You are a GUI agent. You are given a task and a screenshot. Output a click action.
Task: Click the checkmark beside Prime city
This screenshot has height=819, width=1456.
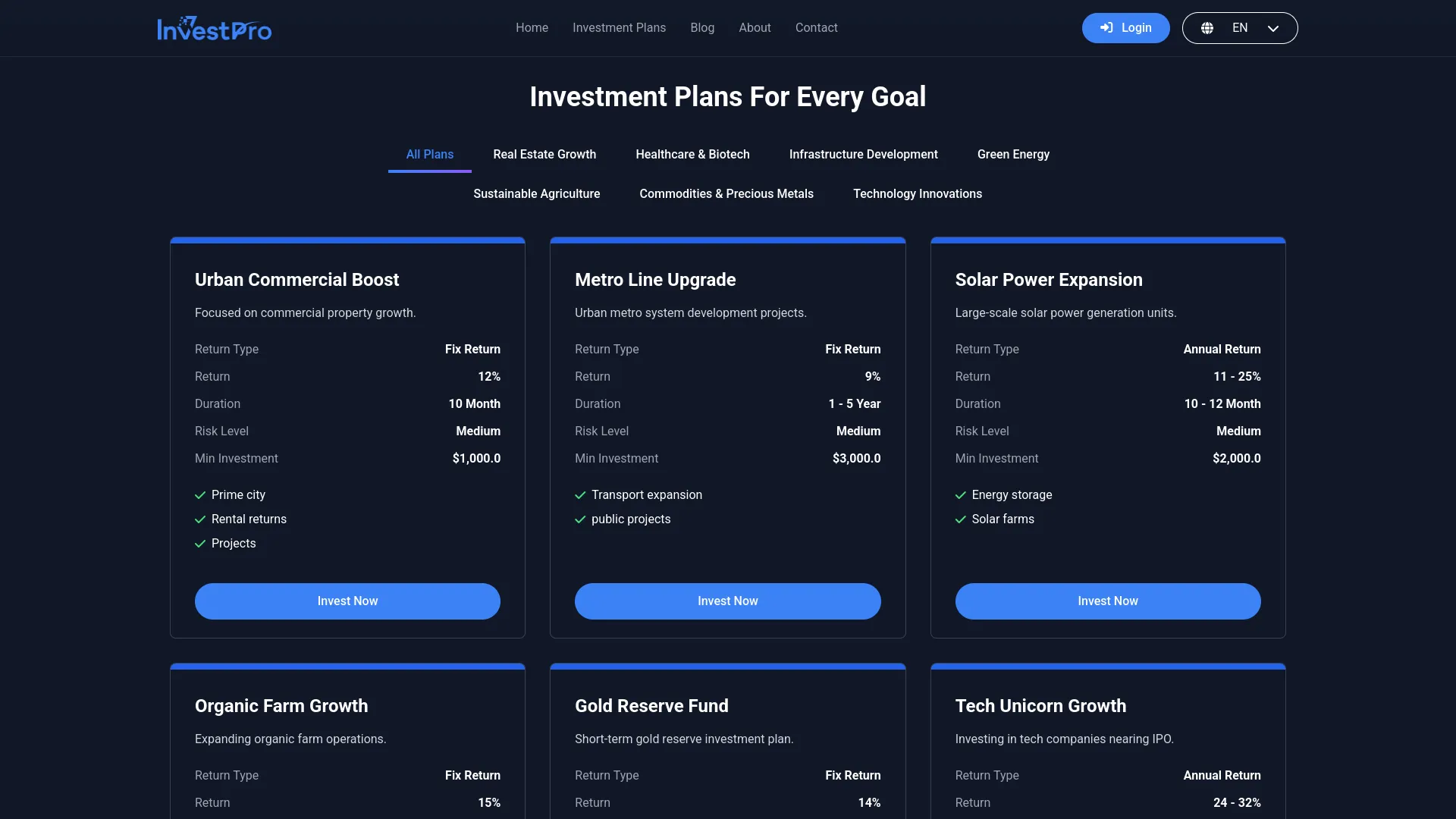pos(199,495)
